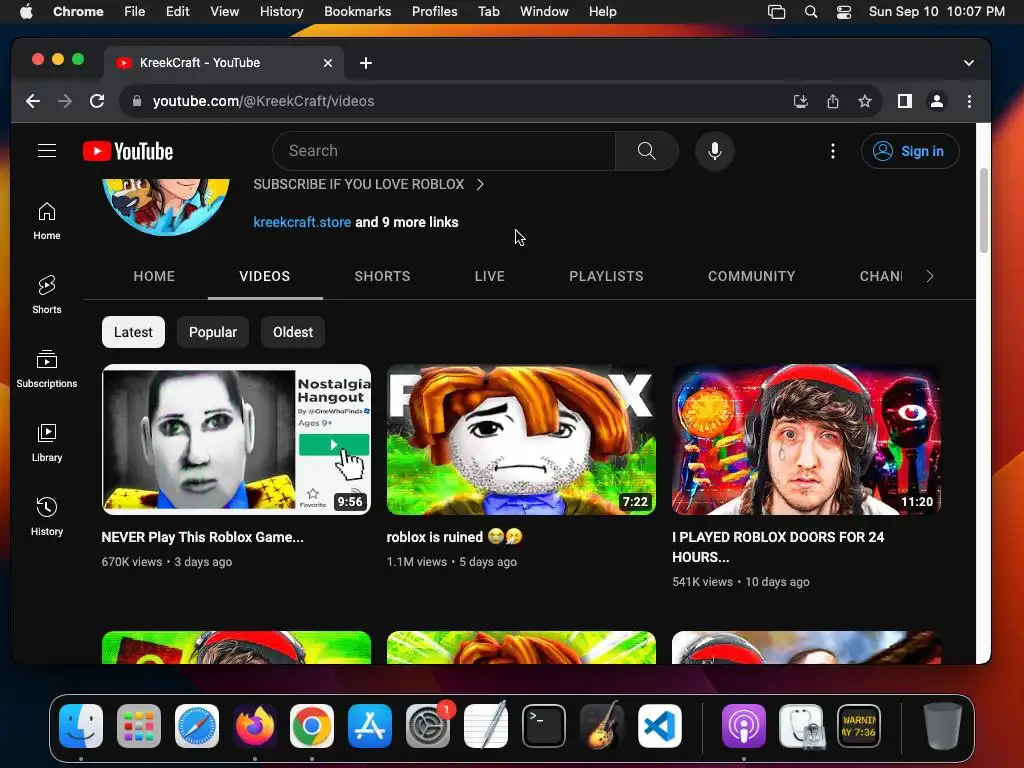Open the tab search dropdown arrow
The image size is (1024, 768).
968,63
